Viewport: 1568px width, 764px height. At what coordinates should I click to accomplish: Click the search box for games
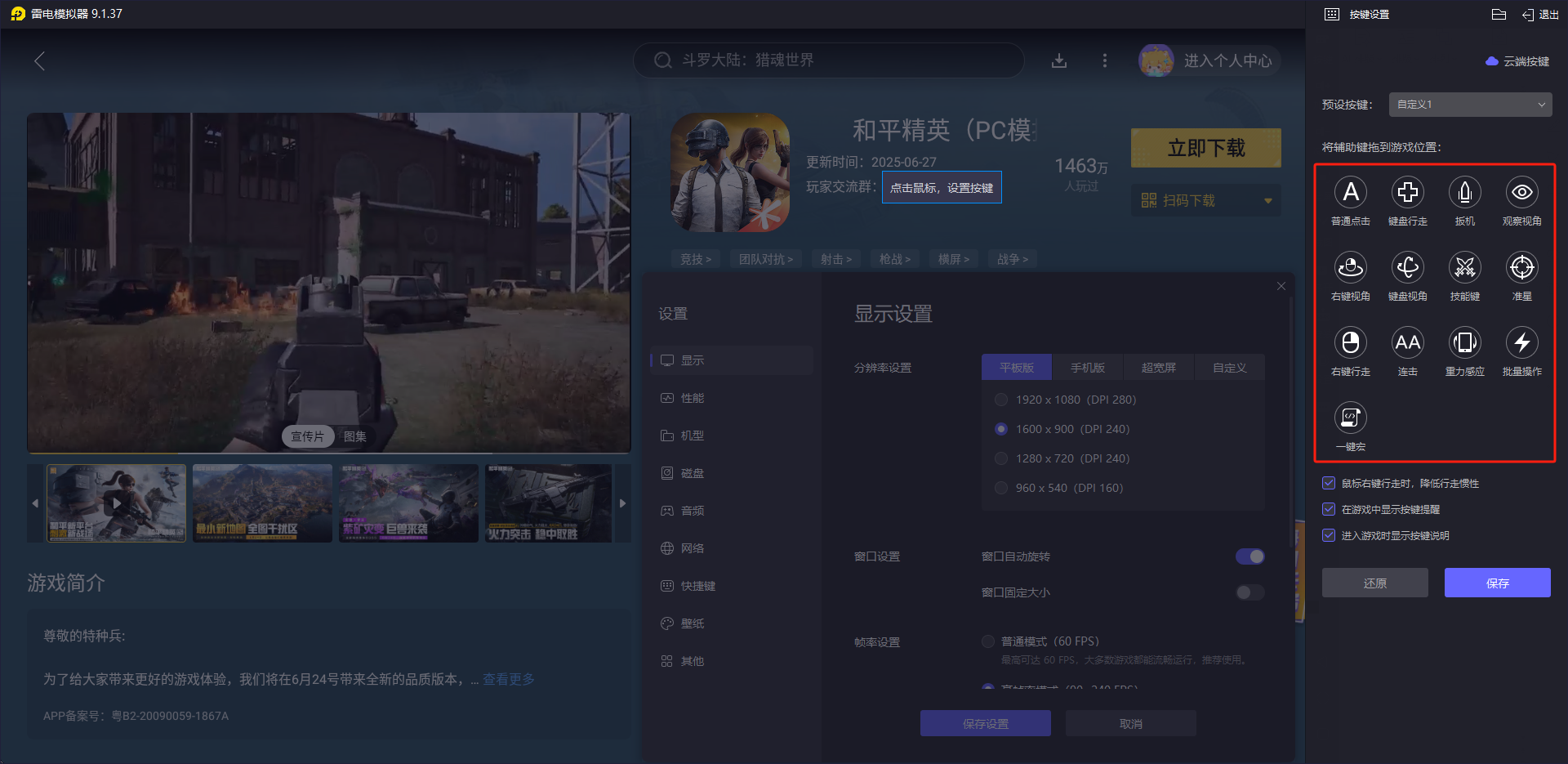828,60
